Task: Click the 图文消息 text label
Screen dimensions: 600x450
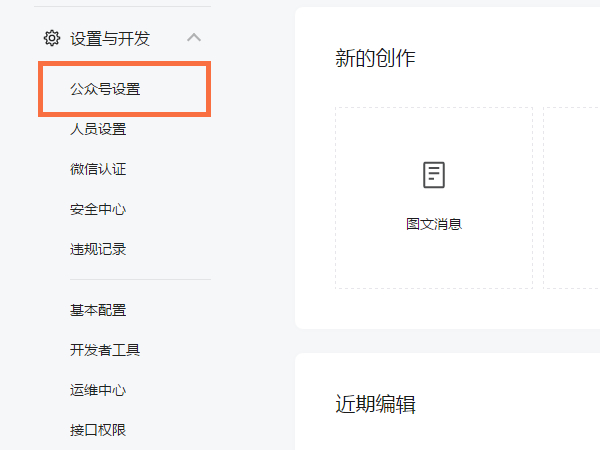Action: [433, 224]
